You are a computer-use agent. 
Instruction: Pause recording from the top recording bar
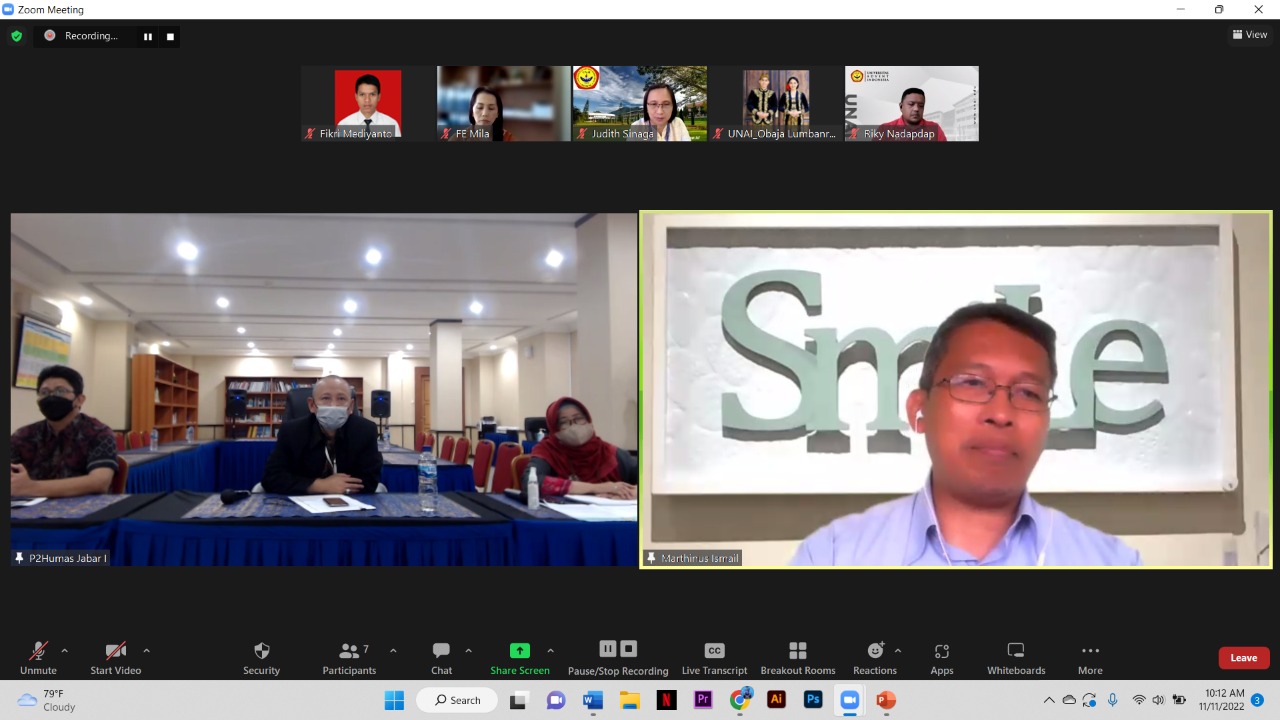click(148, 36)
